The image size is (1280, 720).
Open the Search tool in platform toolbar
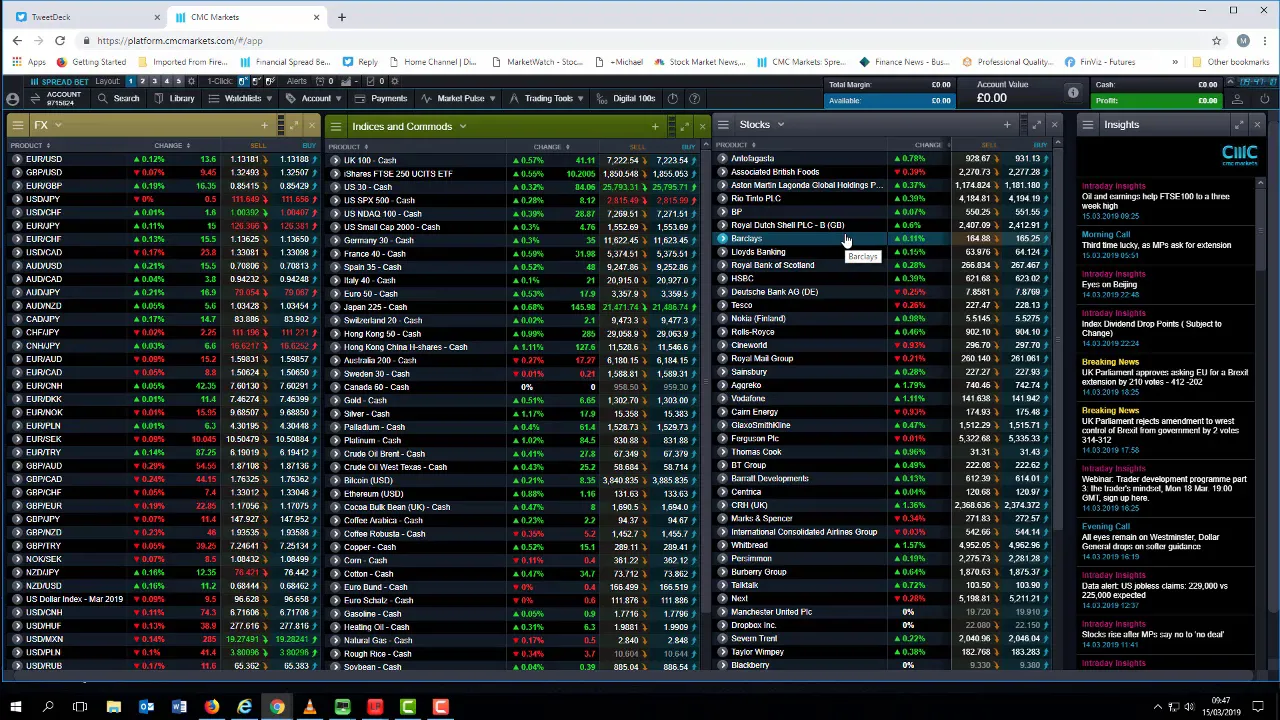pos(119,98)
